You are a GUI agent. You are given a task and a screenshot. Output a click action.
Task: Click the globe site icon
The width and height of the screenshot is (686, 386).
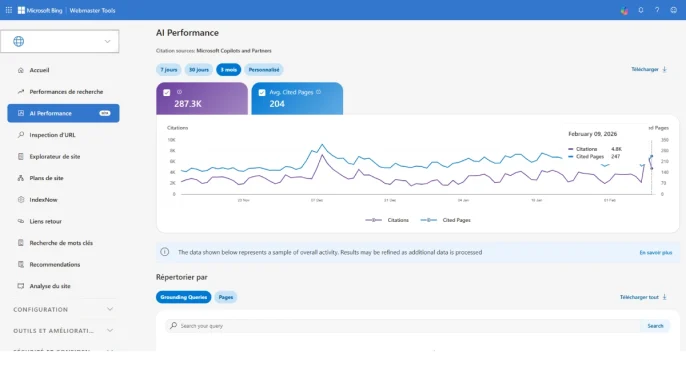point(18,42)
